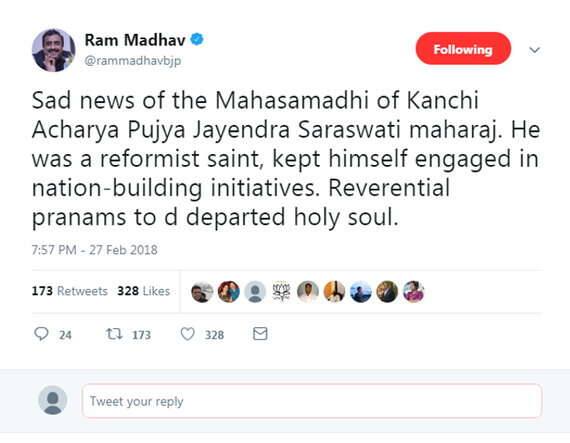Open first liker's avatar in row
Image resolution: width=570 pixels, height=443 pixels.
[x=202, y=291]
